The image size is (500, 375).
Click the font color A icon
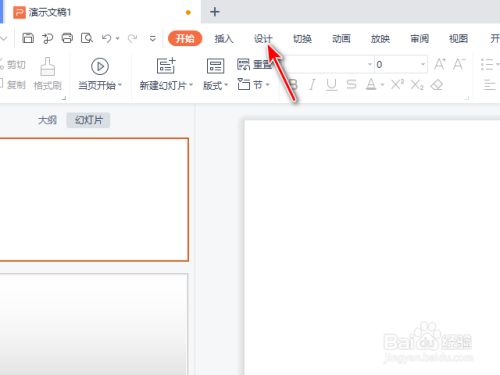(371, 85)
